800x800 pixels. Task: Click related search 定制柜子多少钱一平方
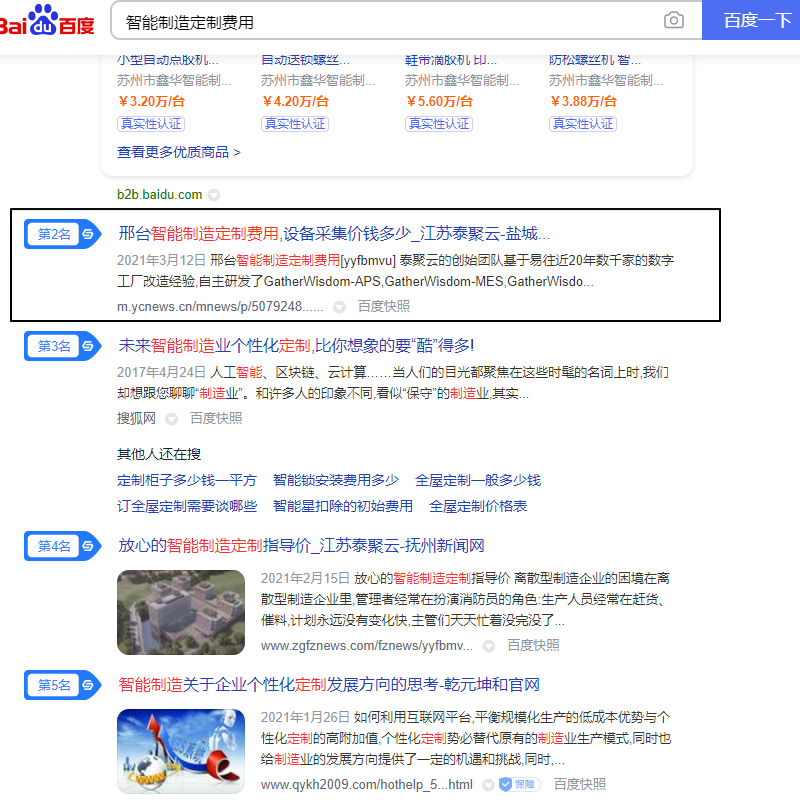(187, 481)
